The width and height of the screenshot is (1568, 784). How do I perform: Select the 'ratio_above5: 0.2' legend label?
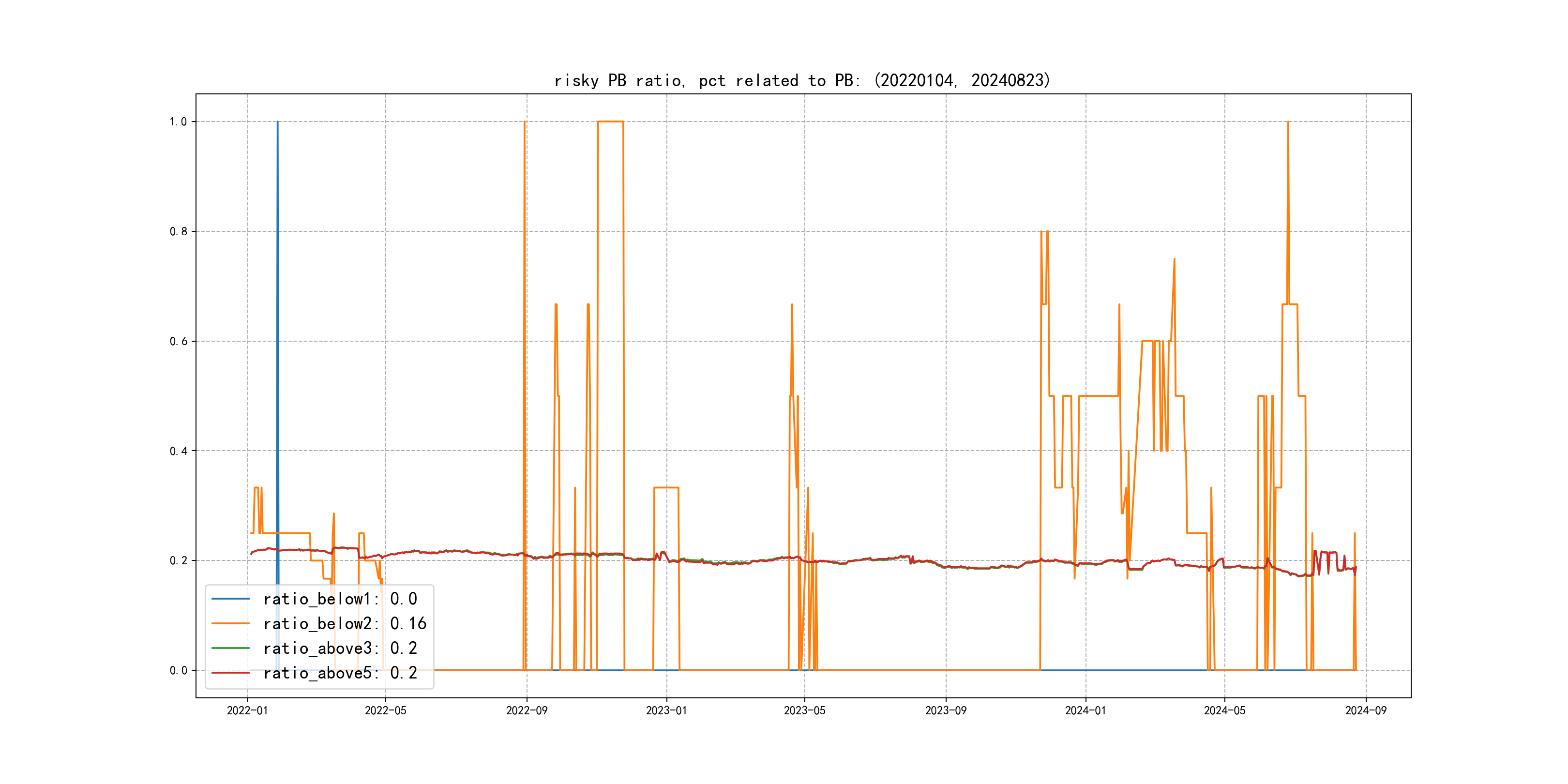pyautogui.click(x=340, y=673)
